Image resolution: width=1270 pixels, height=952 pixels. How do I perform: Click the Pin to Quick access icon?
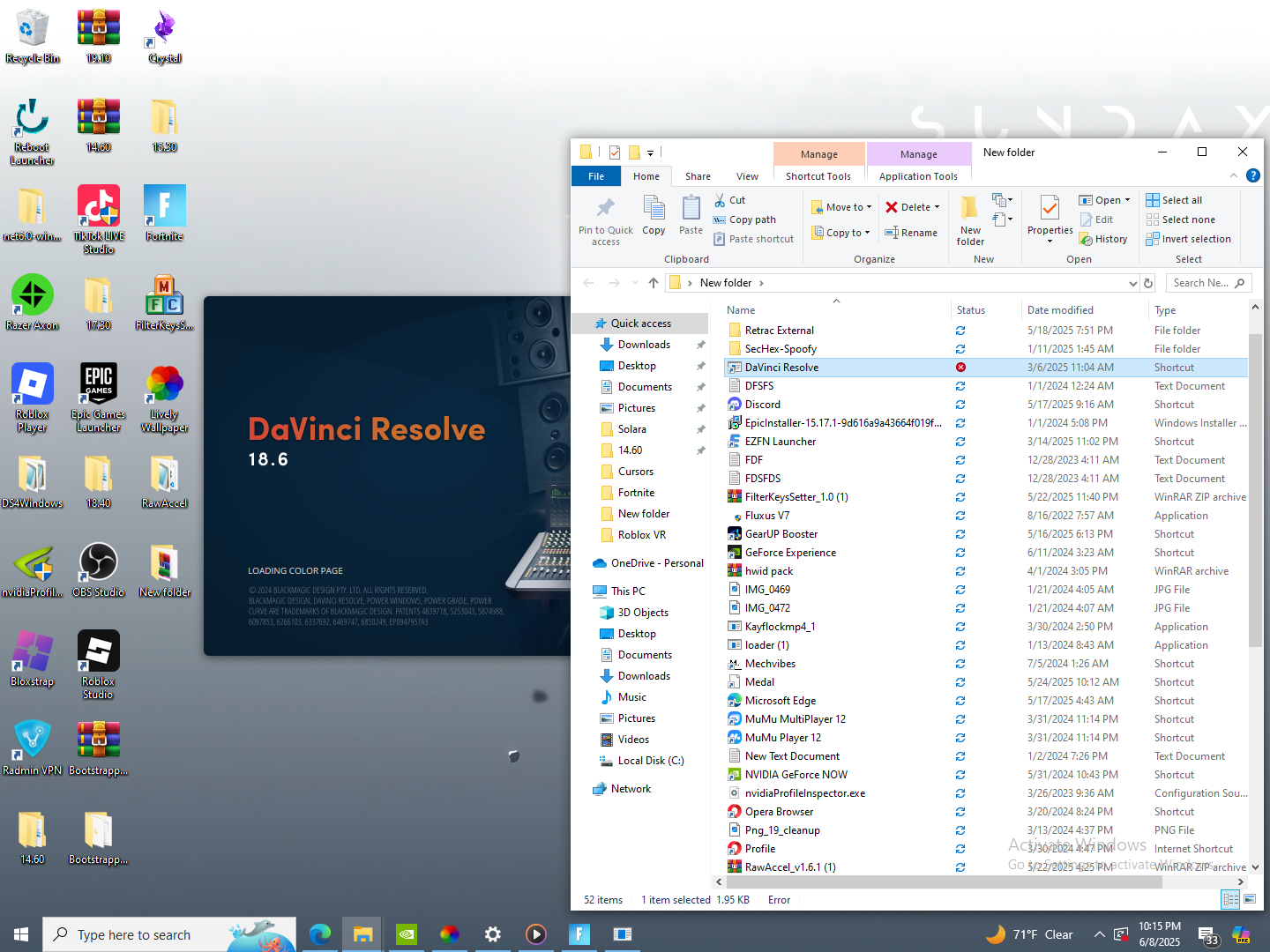(x=605, y=208)
